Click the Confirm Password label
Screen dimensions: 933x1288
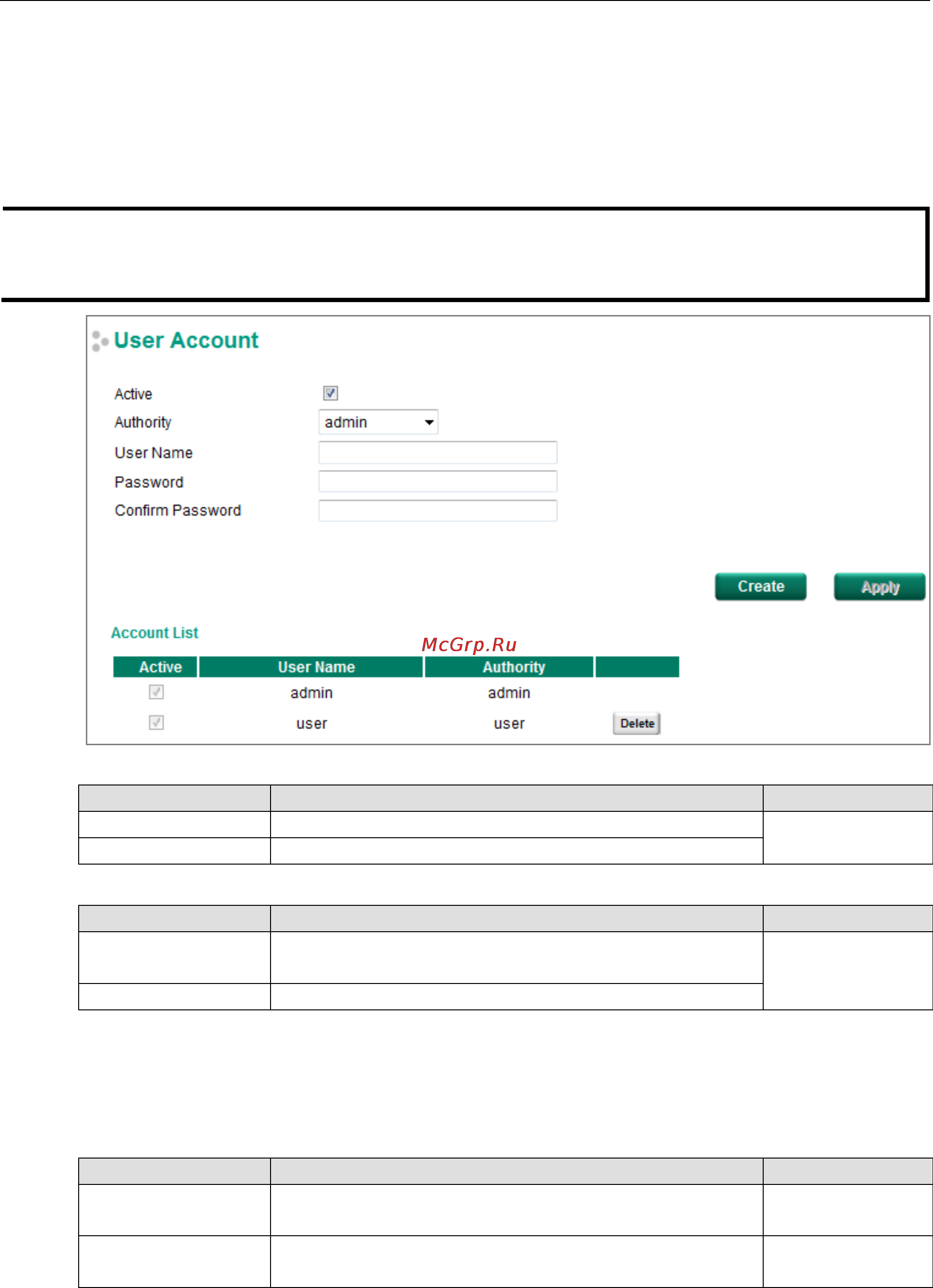coord(178,511)
